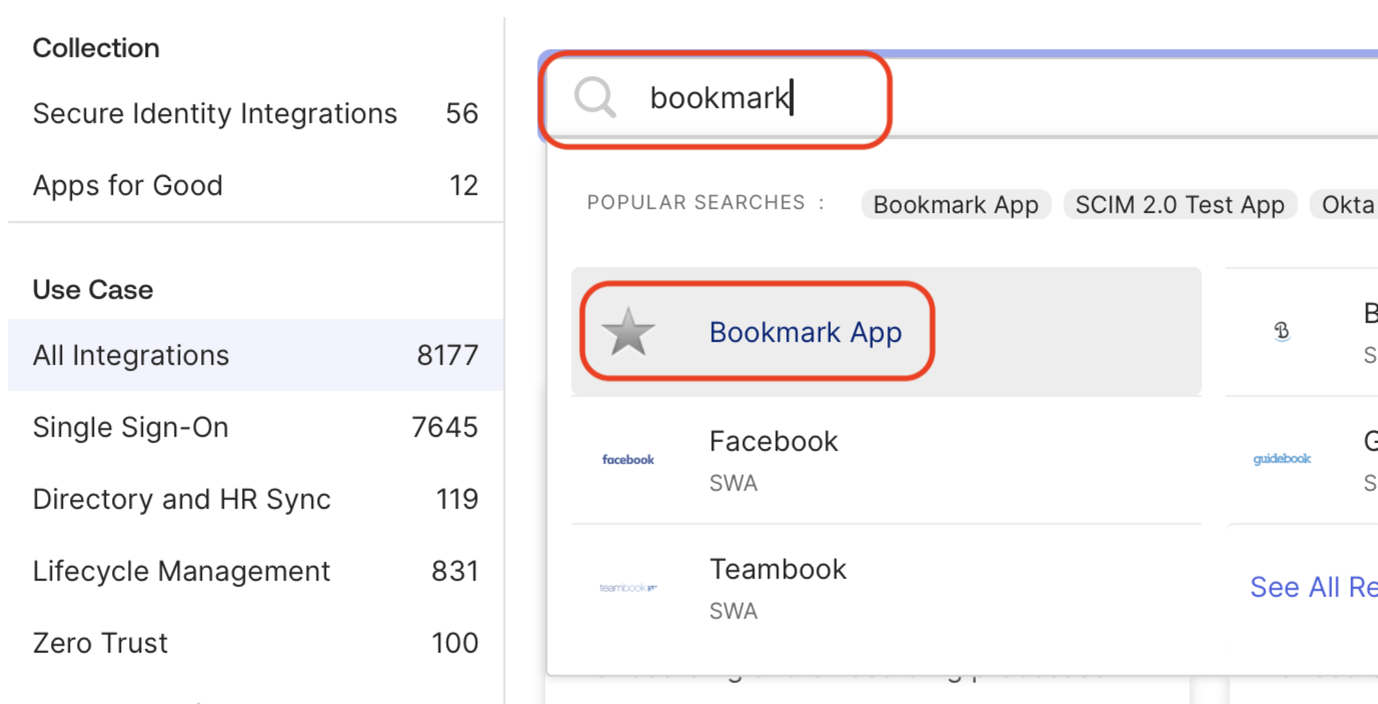This screenshot has width=1378, height=704.
Task: Click the See All Results link
Action: click(1313, 587)
